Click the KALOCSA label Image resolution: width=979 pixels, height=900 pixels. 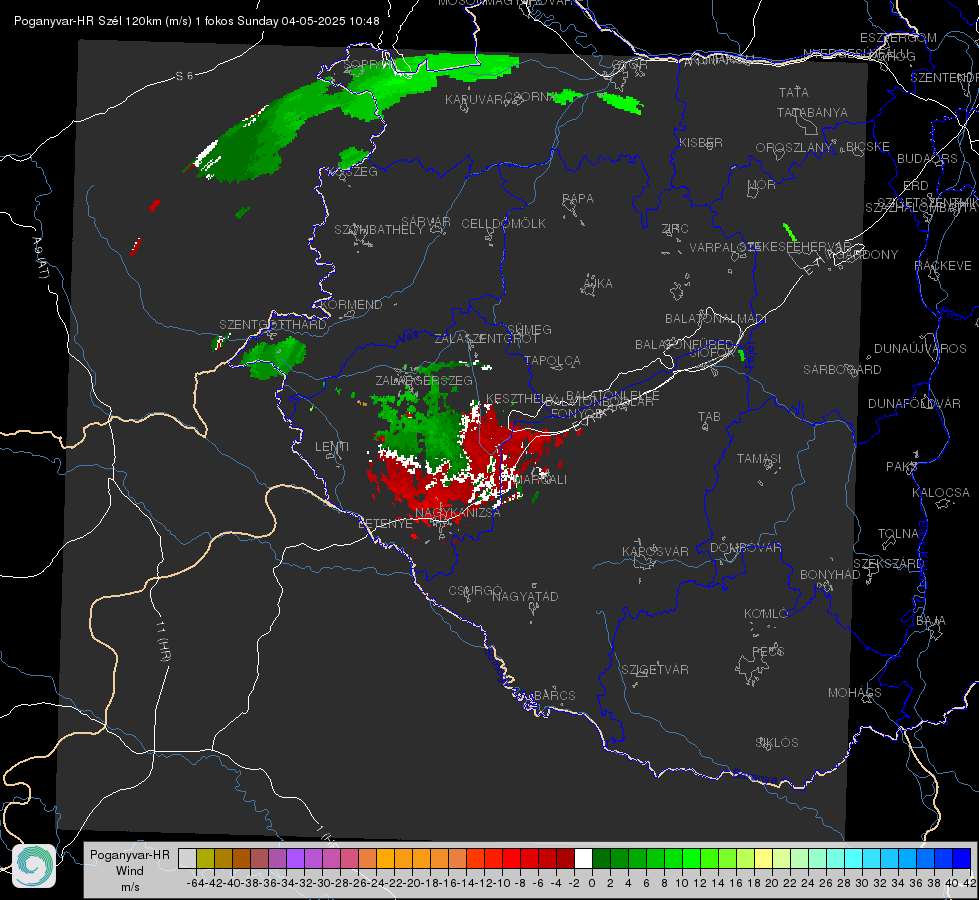[941, 493]
